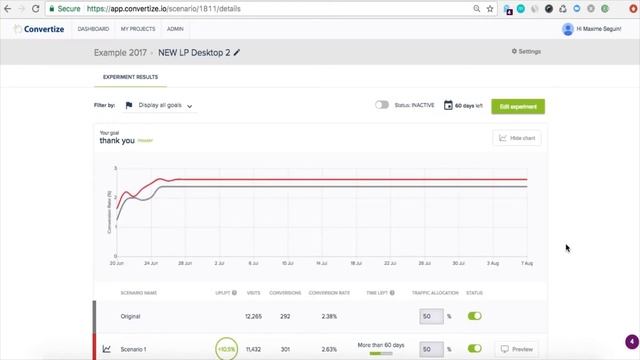Click calendar icon beside 60 days left
640x360 pixels.
click(x=448, y=105)
